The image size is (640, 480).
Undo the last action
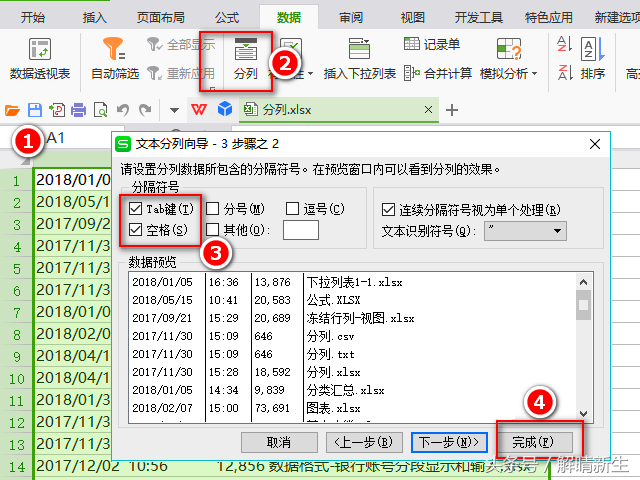[122, 110]
